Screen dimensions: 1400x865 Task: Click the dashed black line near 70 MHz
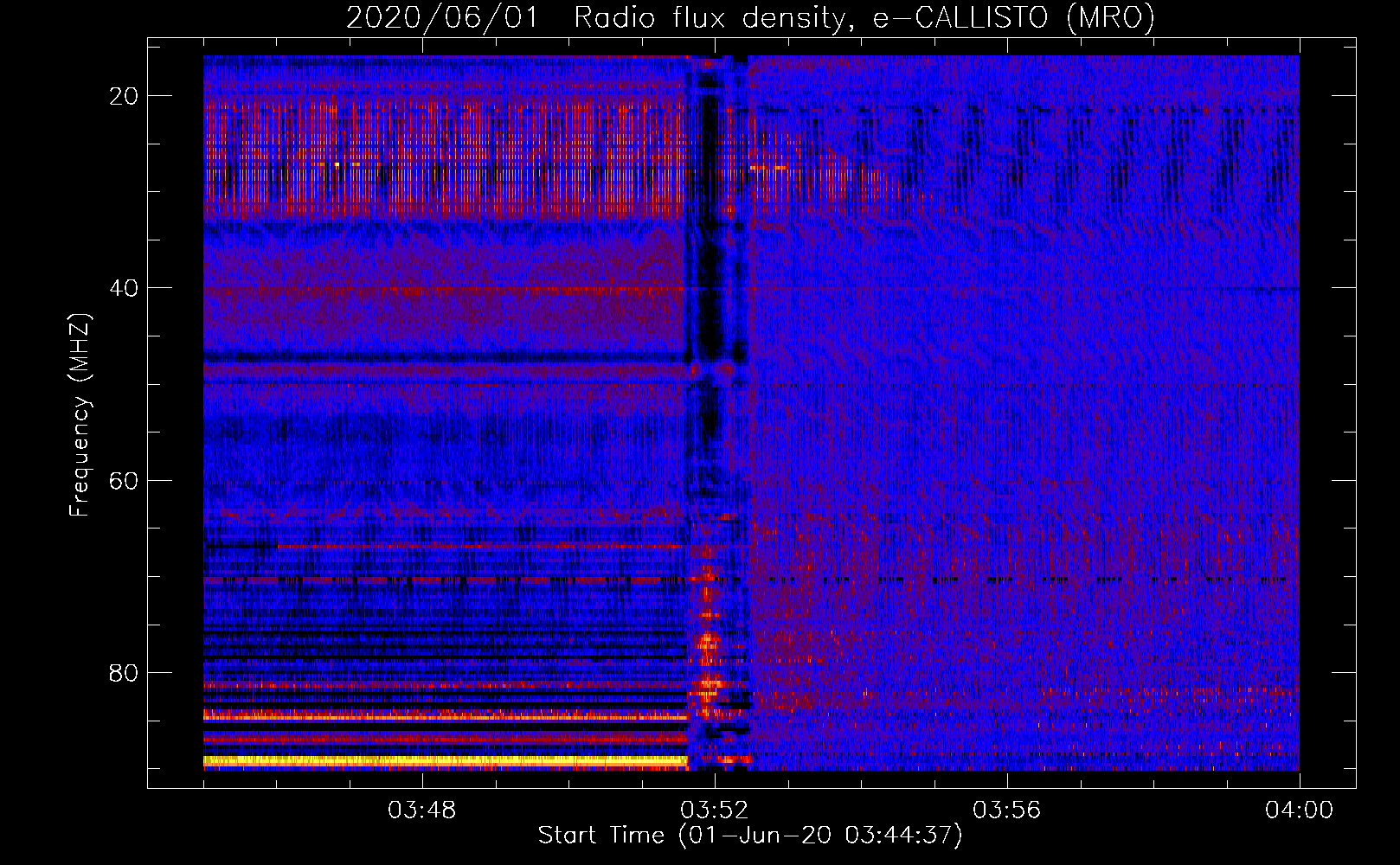(x=1038, y=579)
